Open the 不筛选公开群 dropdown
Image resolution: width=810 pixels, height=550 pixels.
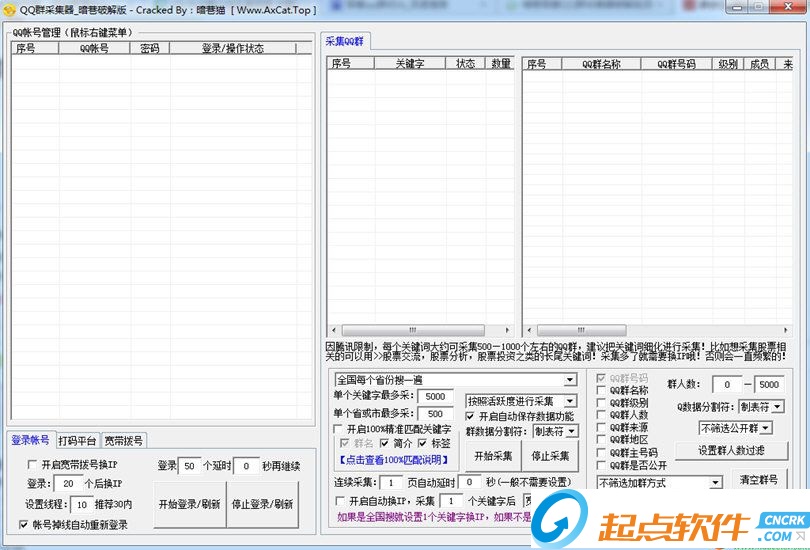(x=766, y=428)
